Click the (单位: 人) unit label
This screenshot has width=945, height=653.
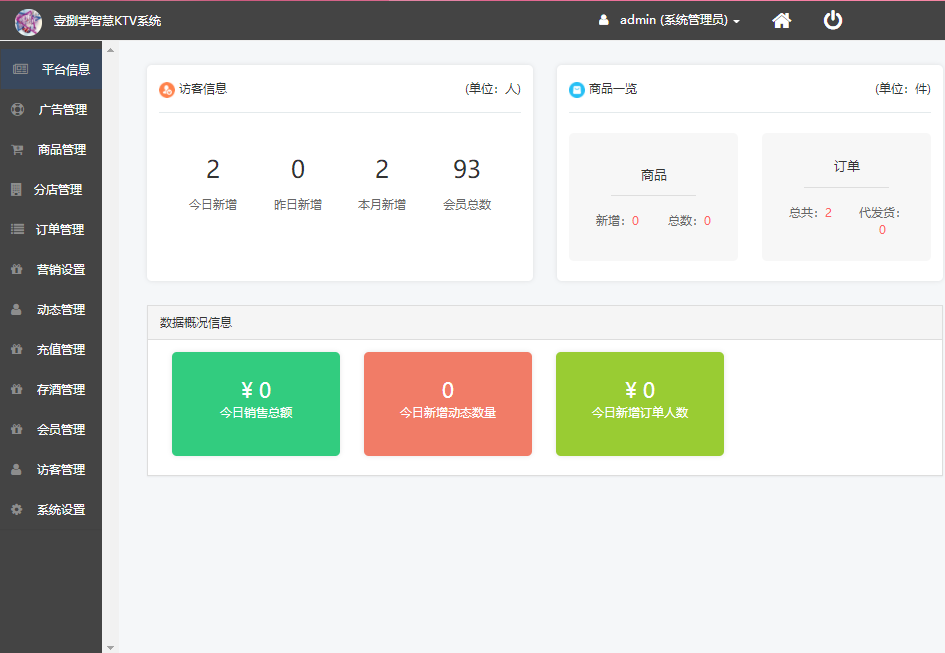492,89
